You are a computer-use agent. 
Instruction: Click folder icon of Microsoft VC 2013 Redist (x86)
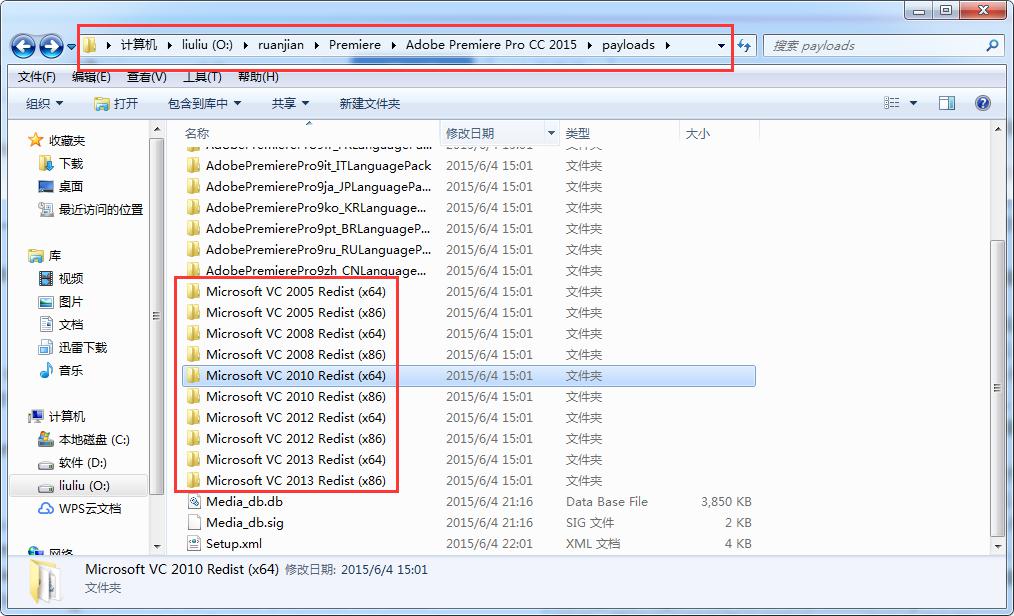(x=193, y=481)
